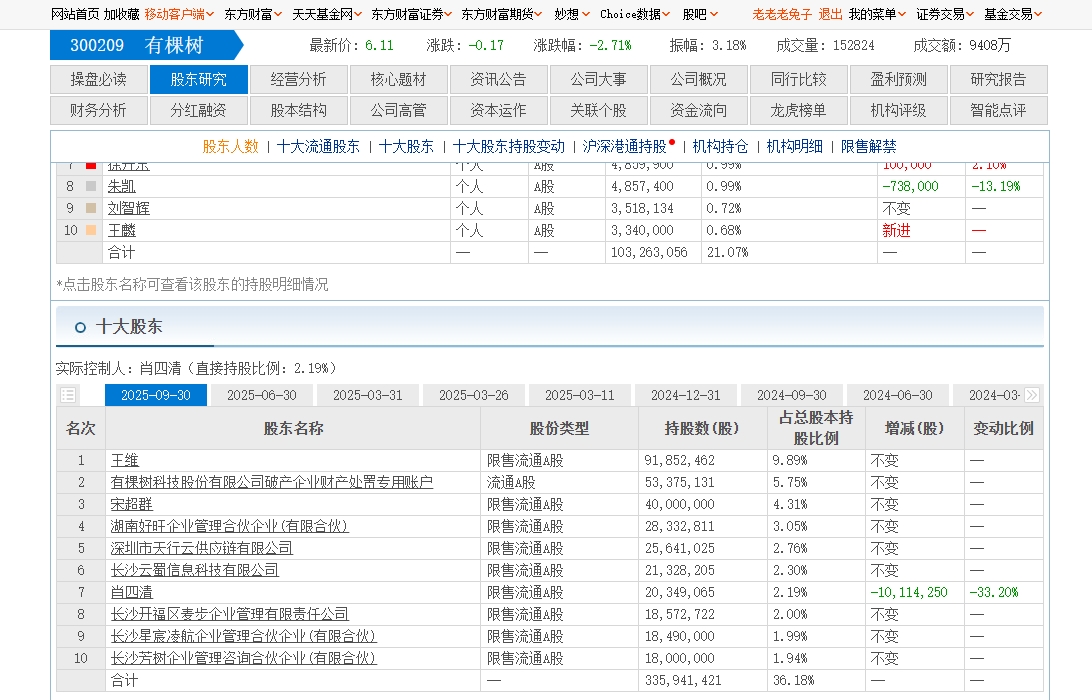Open the 资本运作 tab

tap(499, 110)
